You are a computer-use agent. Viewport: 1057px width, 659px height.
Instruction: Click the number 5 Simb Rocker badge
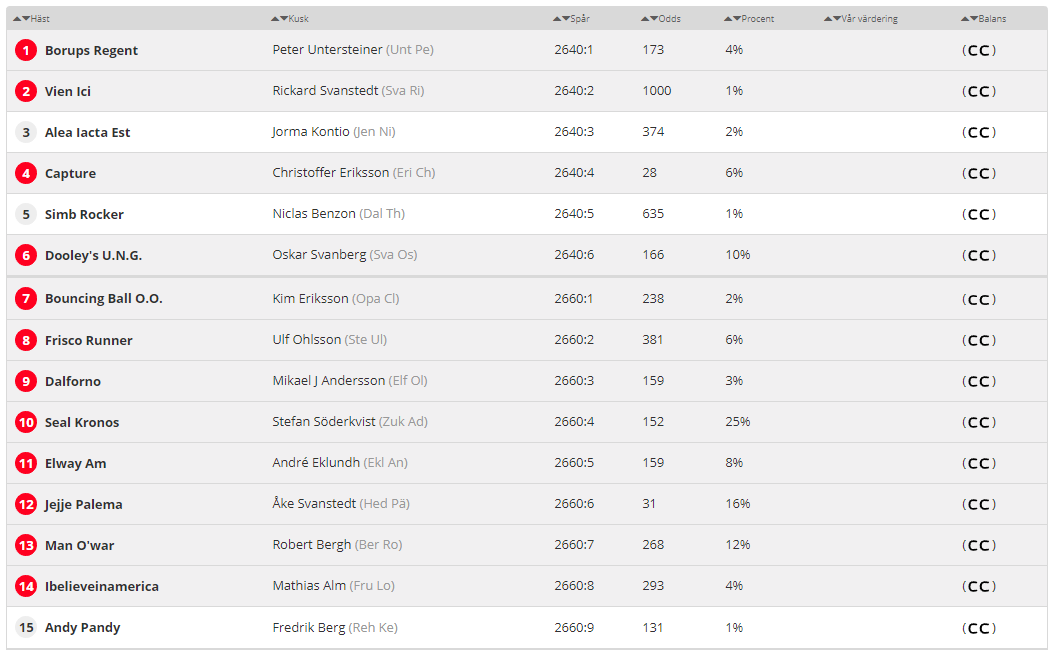(26, 214)
